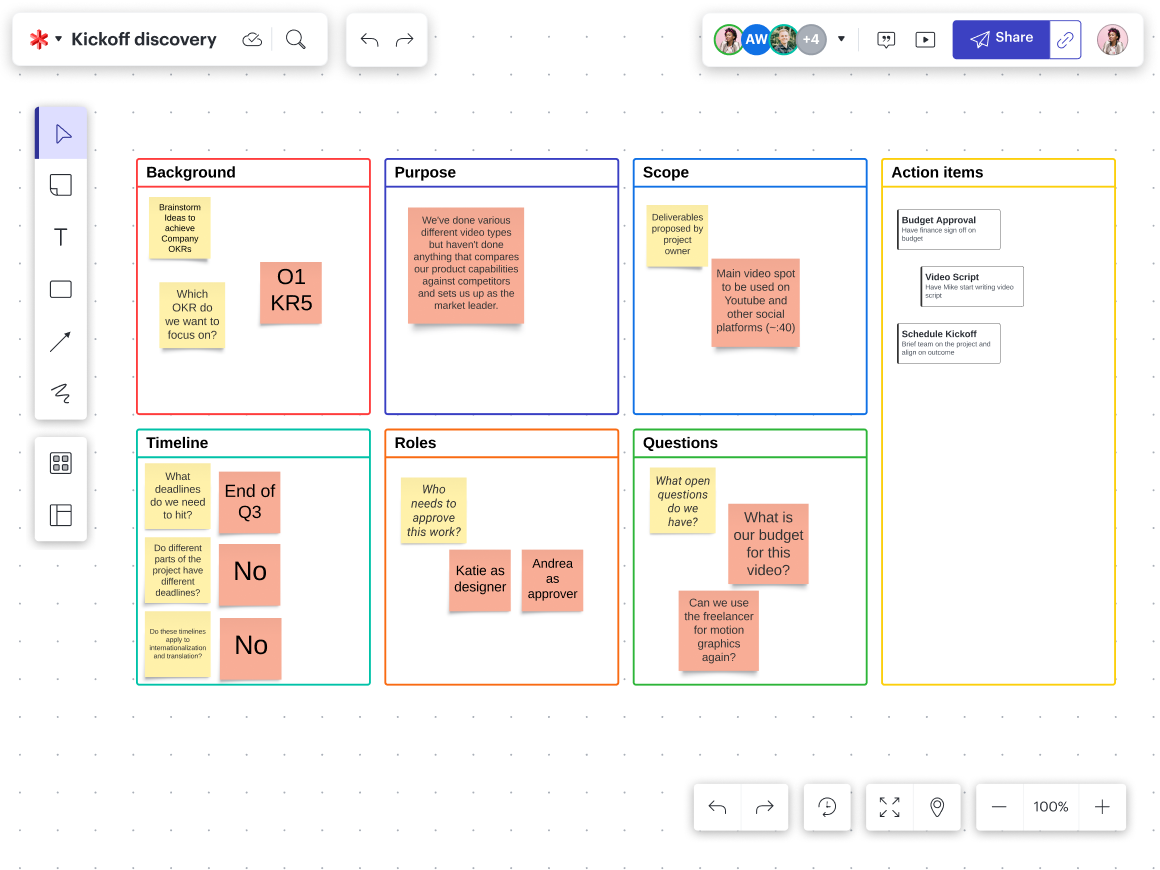Click the 100% zoom level
This screenshot has width=1160, height=870.
coord(1051,807)
